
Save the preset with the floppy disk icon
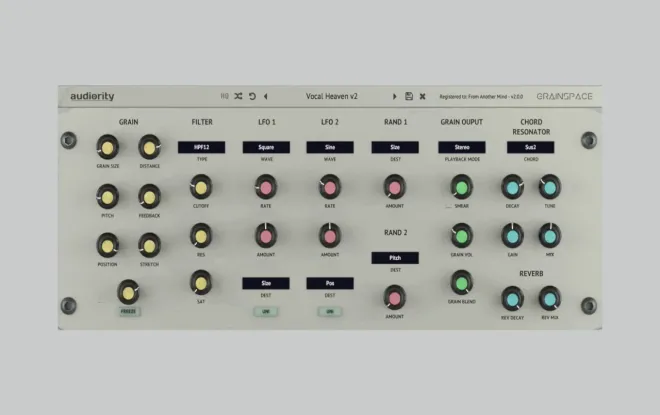coord(409,96)
